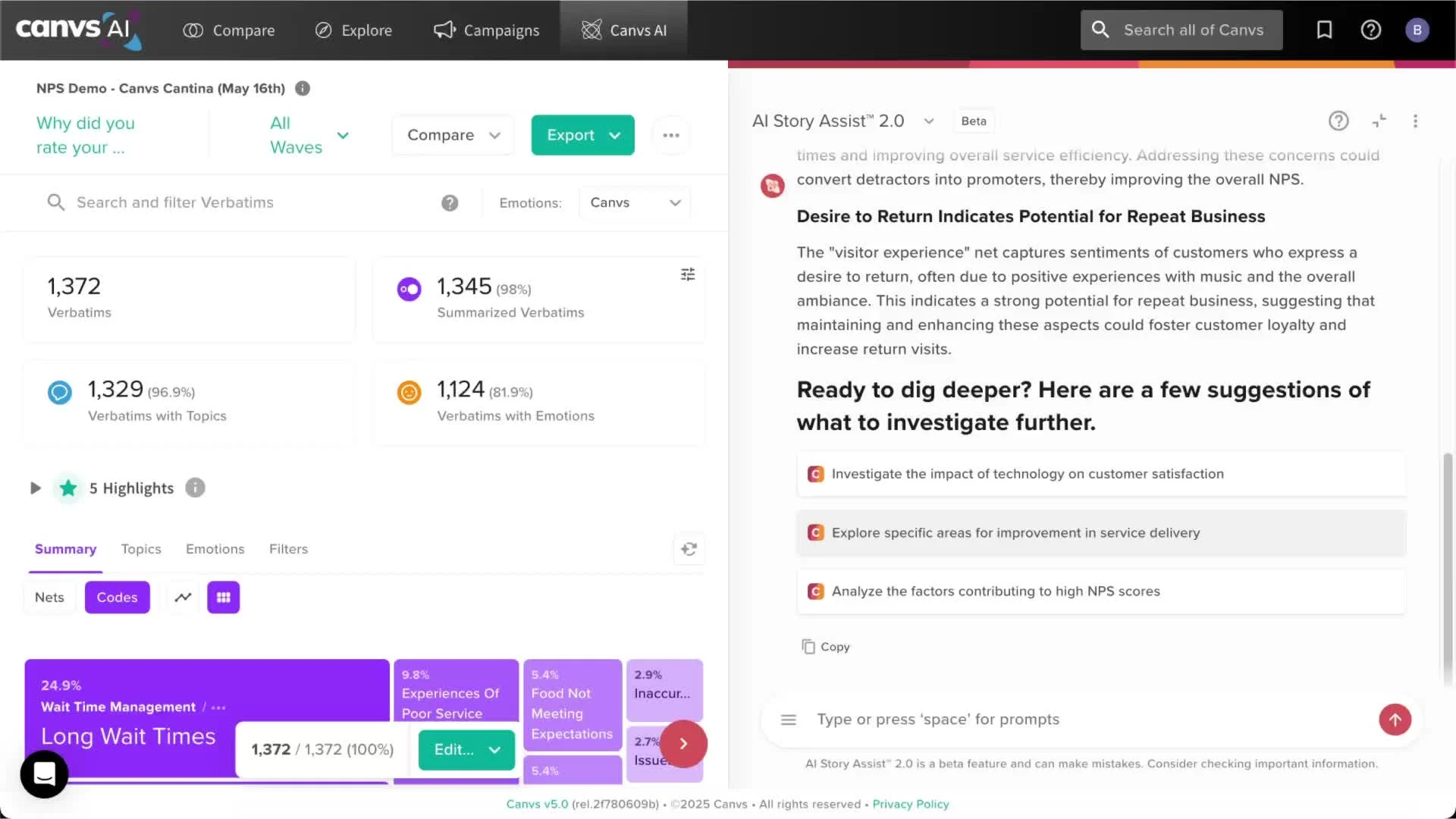
Task: Open the Export dropdown button
Action: point(582,135)
